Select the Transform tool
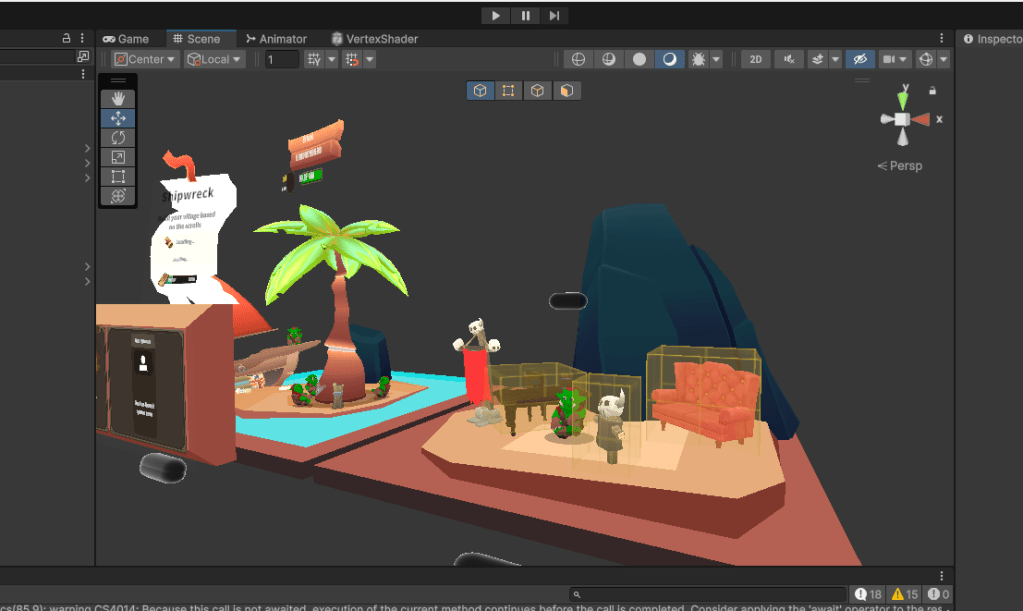Screen dimensions: 1023x611 (118, 196)
